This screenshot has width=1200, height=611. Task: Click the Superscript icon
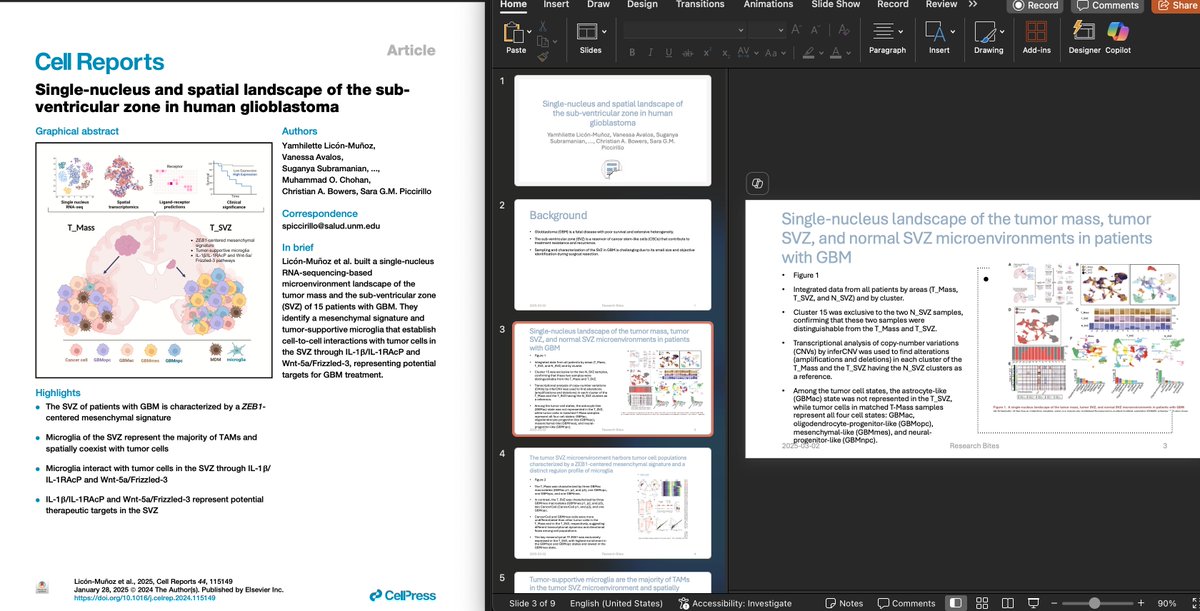tap(707, 53)
